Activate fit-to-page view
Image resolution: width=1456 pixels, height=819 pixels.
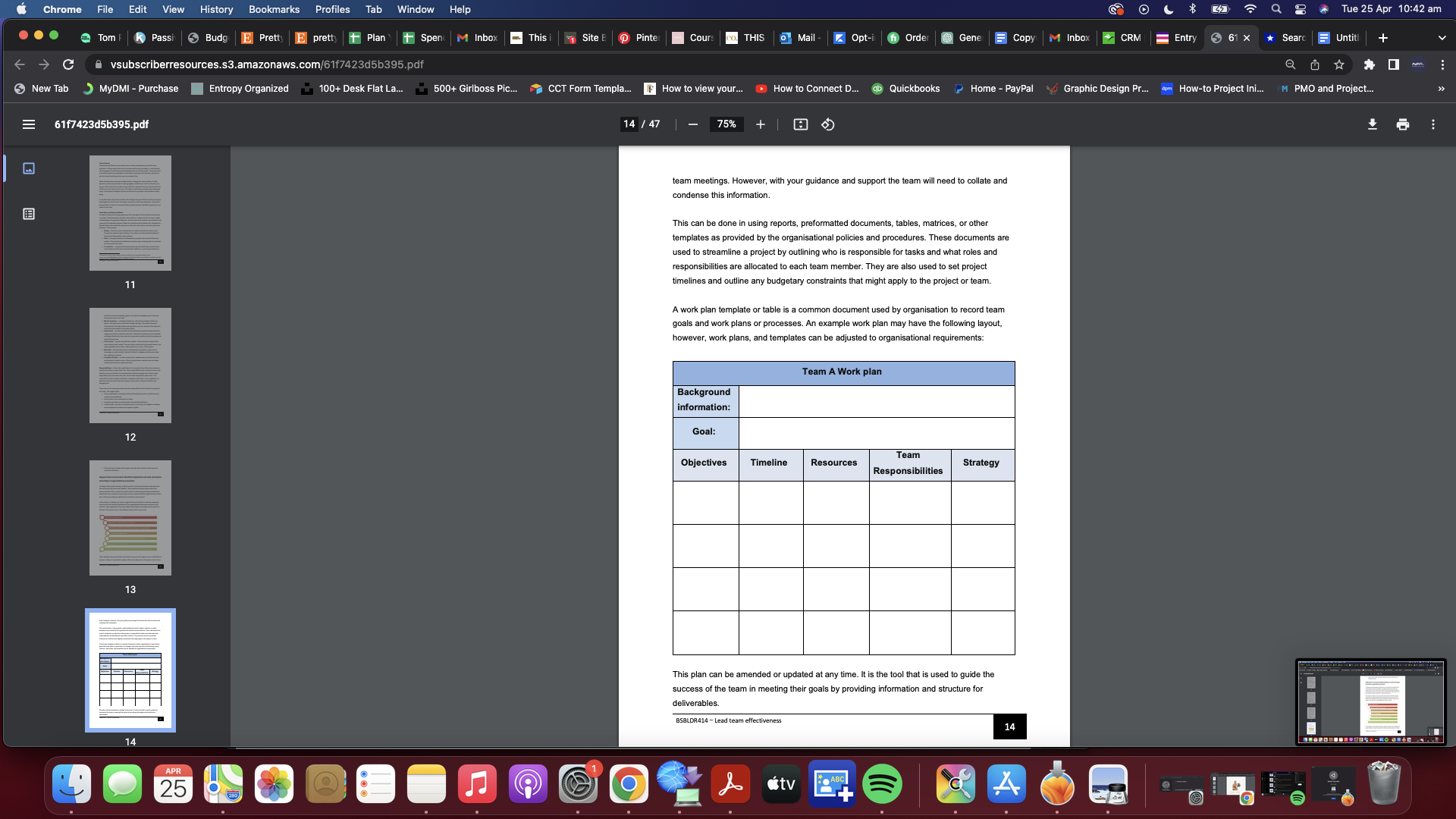coord(800,124)
